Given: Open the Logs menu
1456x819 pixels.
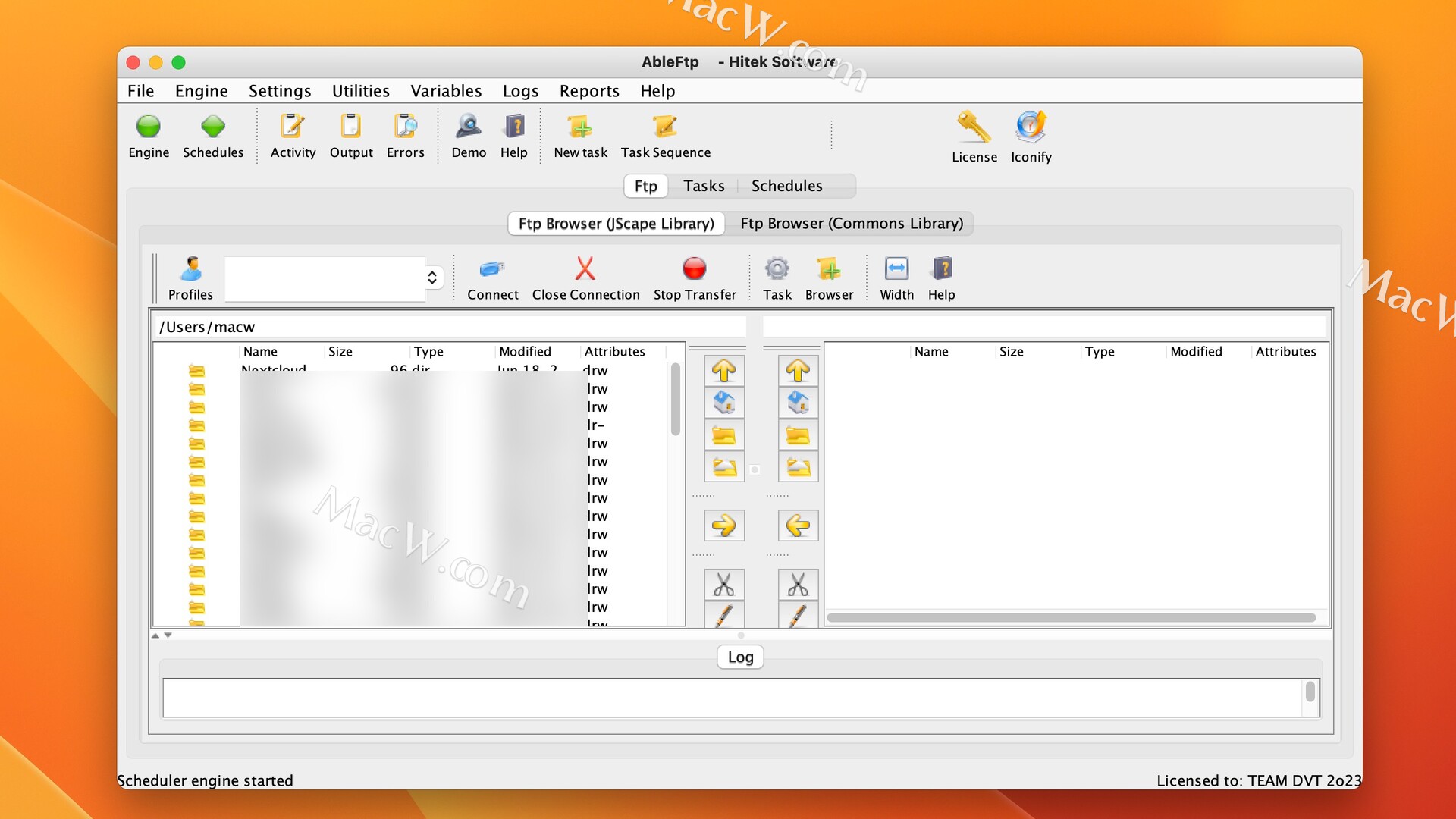Looking at the screenshot, I should pos(520,91).
